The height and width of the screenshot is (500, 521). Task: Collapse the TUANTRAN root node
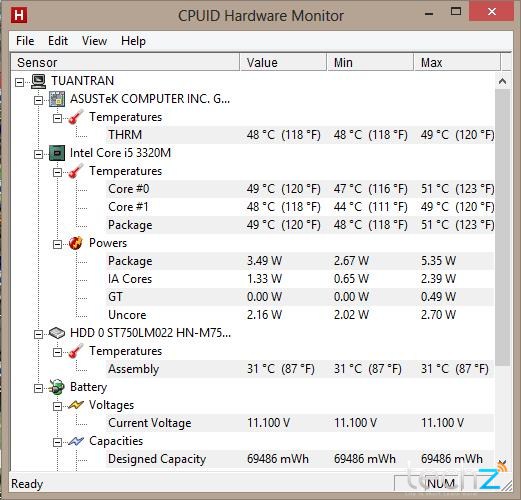[x=20, y=82]
